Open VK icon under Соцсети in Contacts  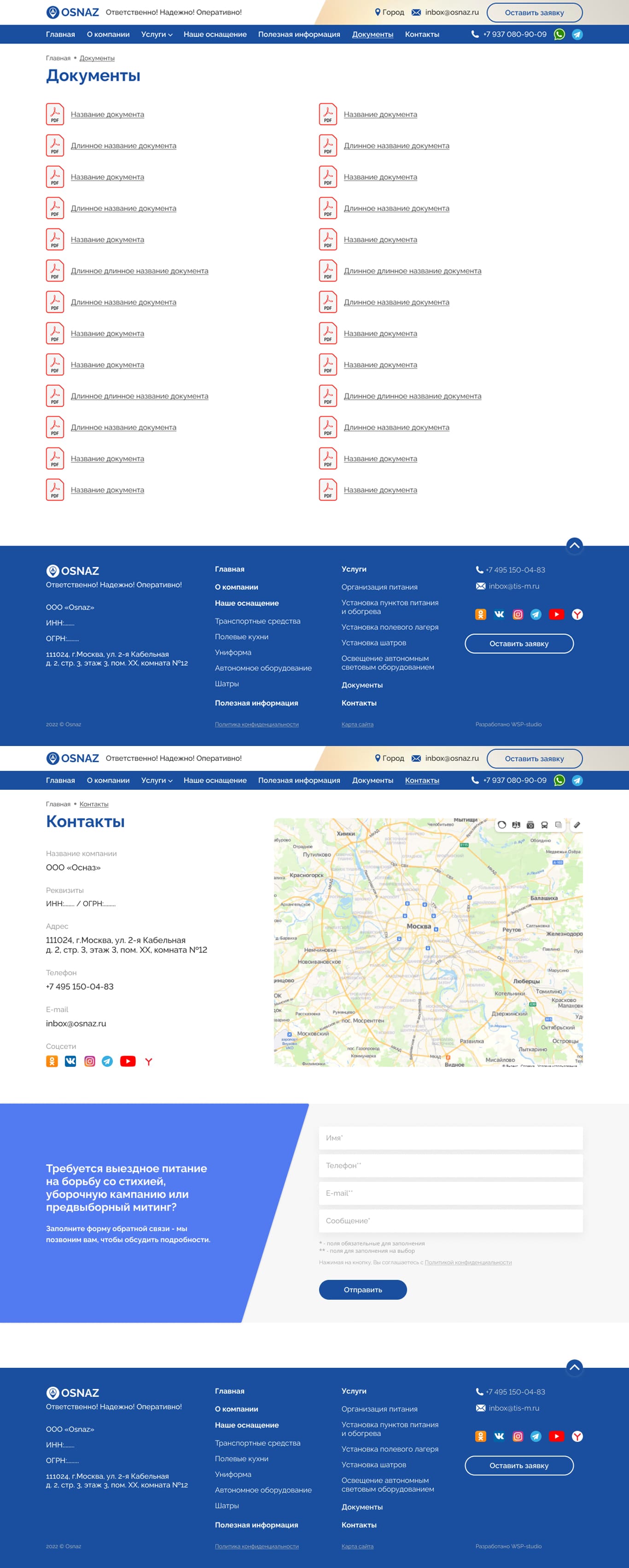70,1062
